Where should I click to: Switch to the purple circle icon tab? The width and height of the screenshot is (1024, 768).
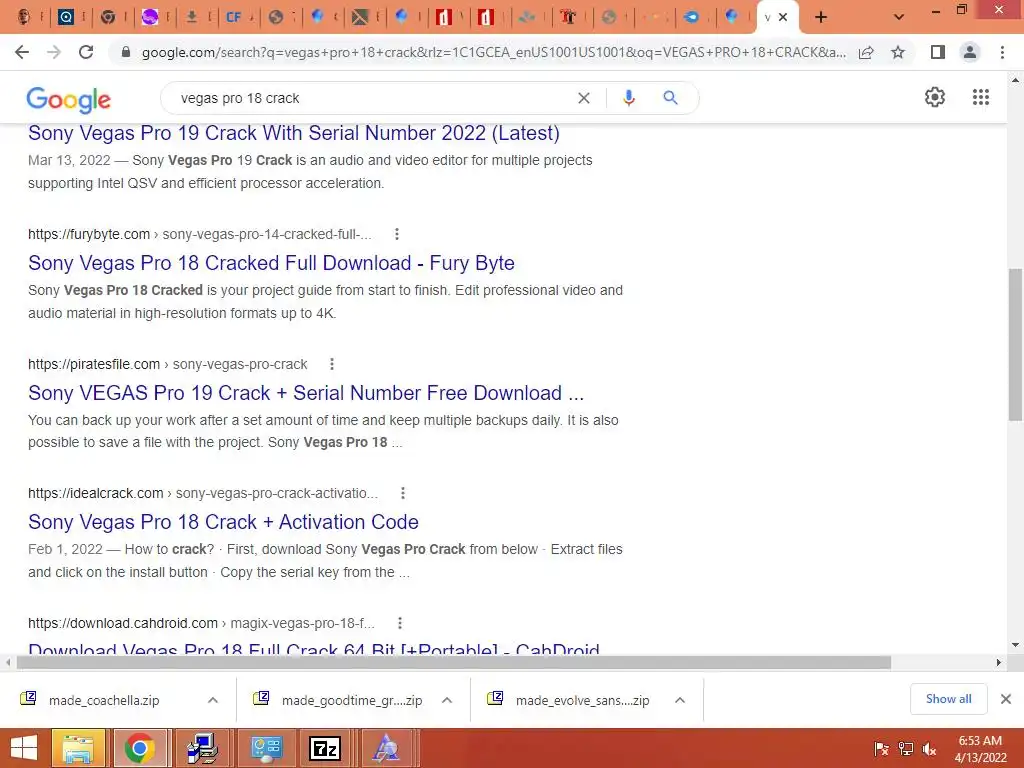coord(150,18)
